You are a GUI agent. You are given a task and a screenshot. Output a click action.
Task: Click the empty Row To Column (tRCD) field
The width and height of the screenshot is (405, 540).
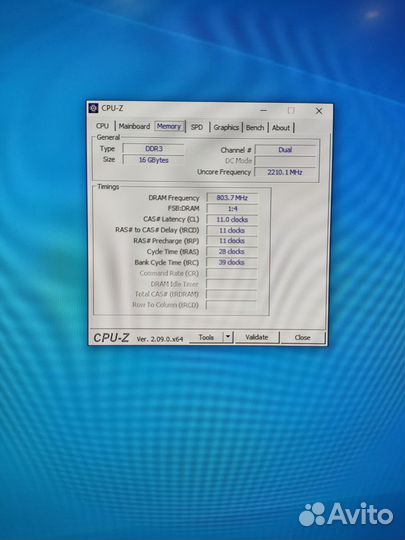(231, 305)
